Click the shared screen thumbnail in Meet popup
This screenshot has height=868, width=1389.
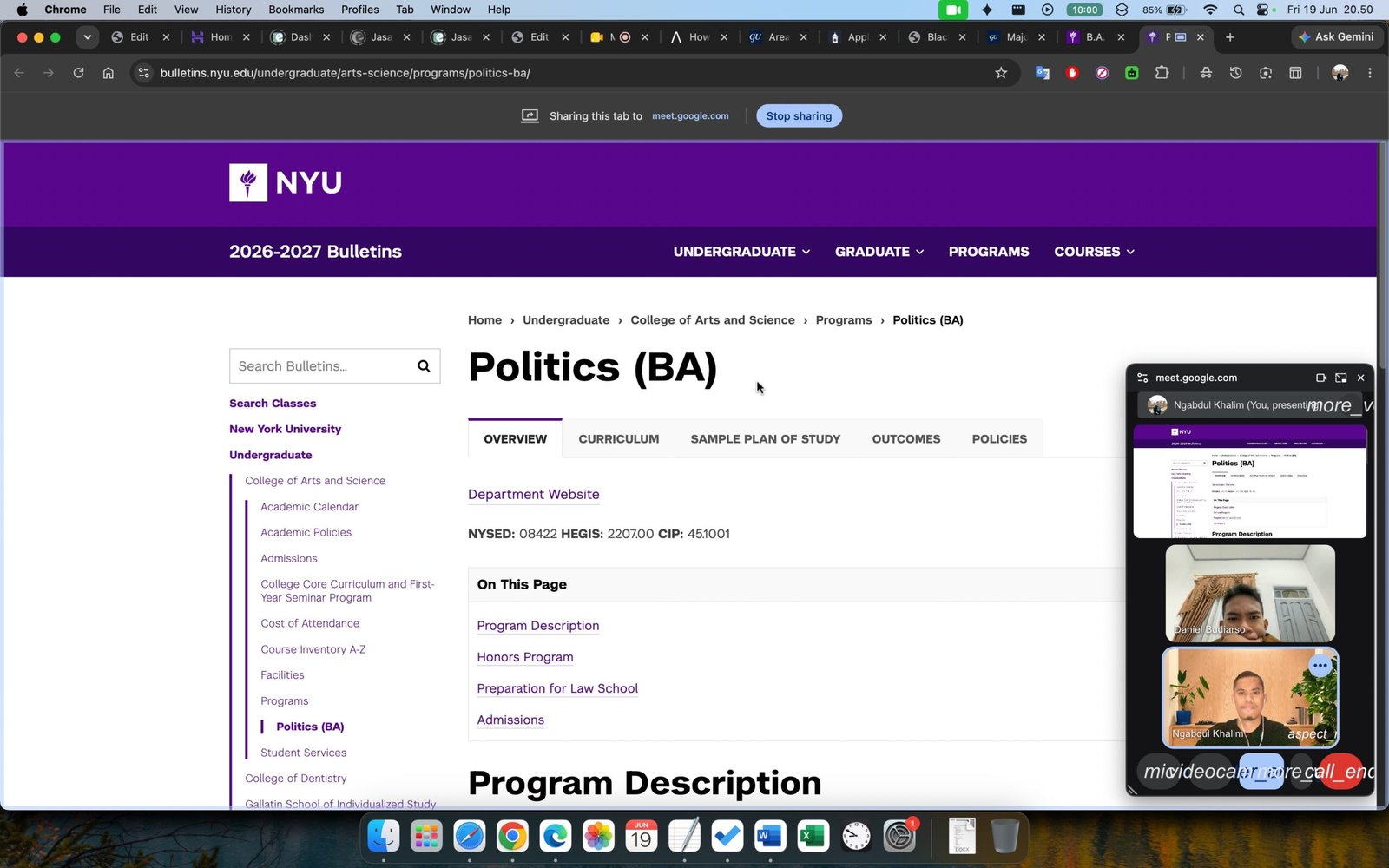(x=1250, y=482)
